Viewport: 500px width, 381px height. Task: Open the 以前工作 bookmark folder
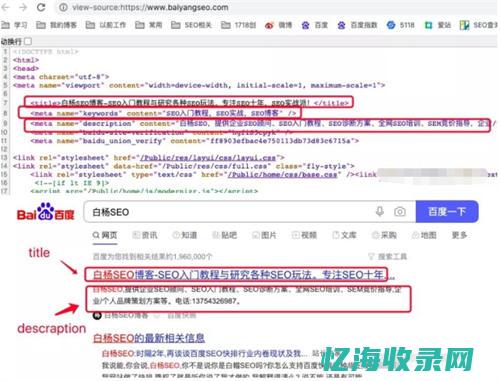(106, 25)
